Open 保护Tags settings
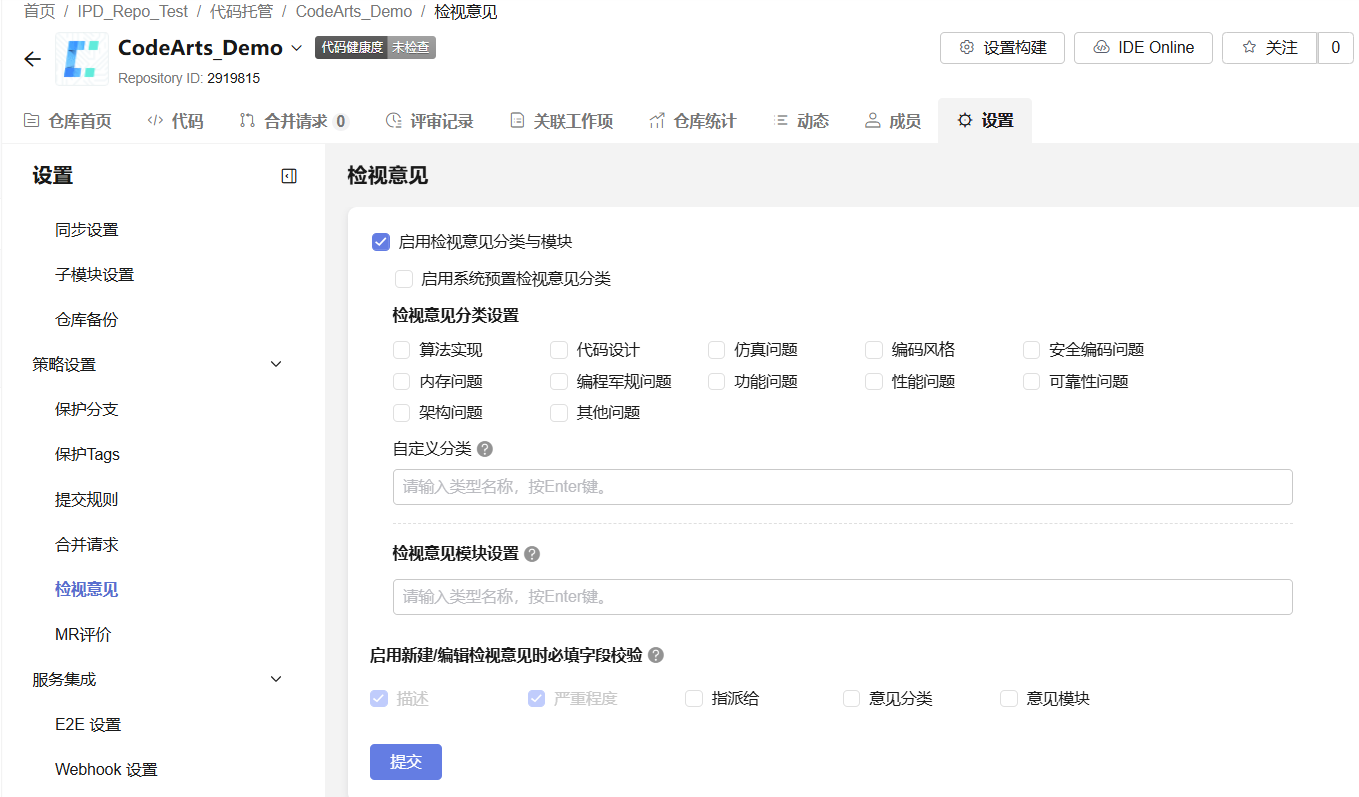1359x797 pixels. click(x=88, y=455)
